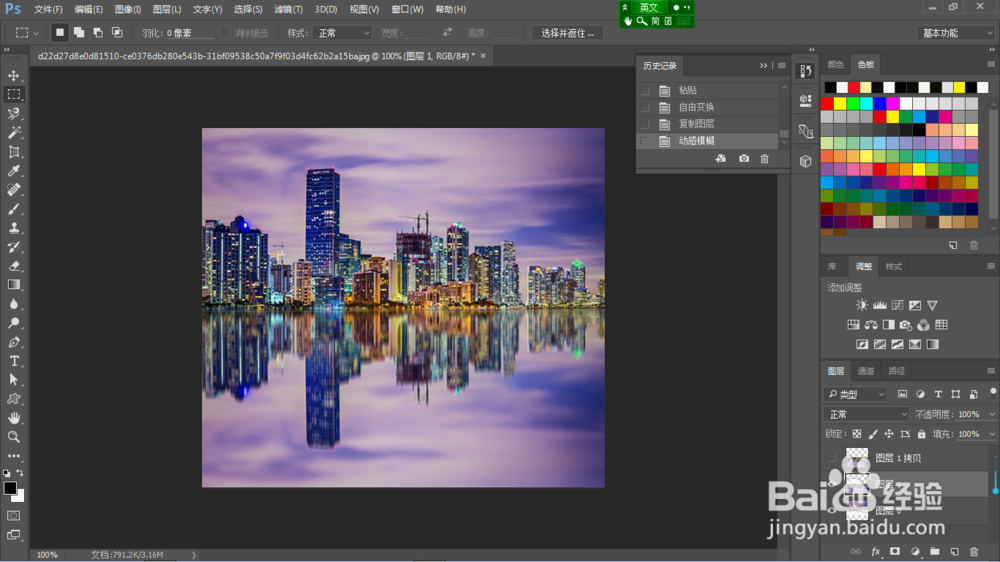The height and width of the screenshot is (562, 1000).
Task: Select the Zoom tool
Action: tap(13, 437)
